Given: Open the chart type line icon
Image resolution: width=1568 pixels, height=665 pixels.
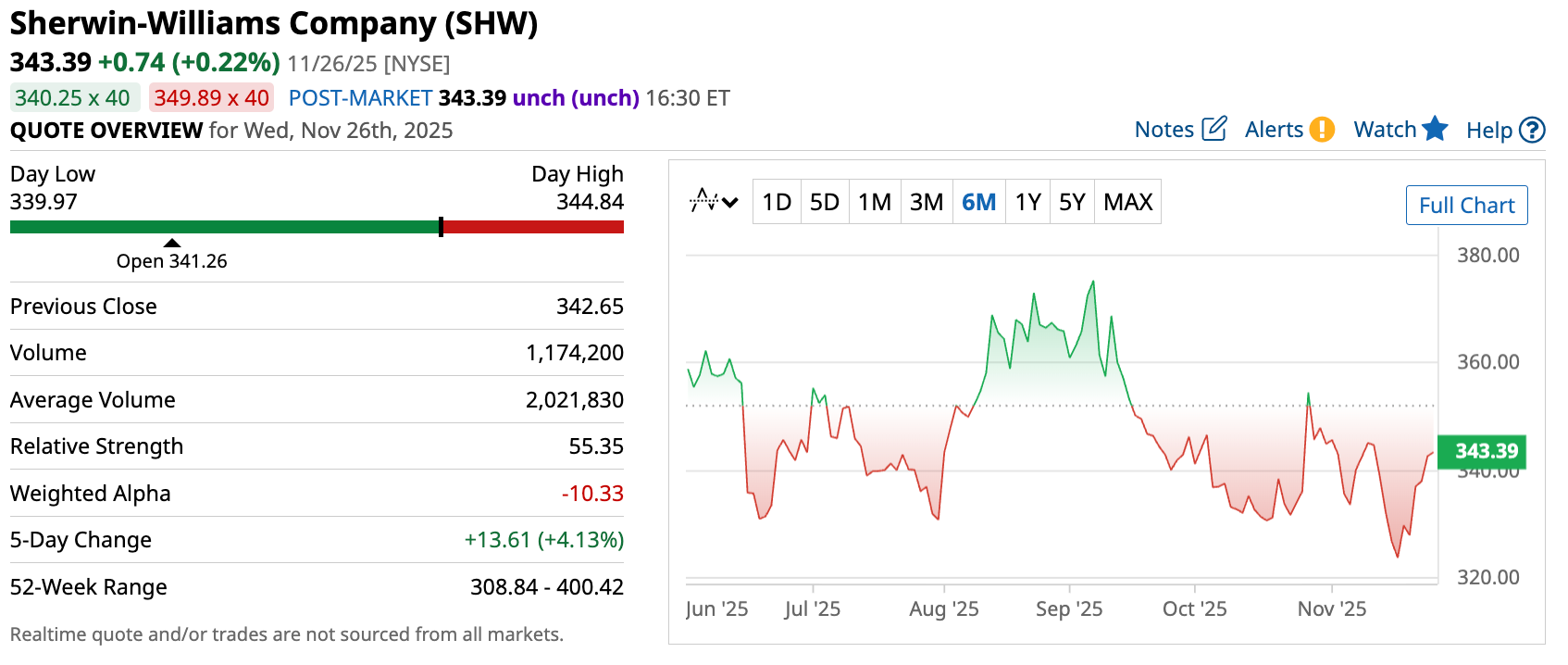Looking at the screenshot, I should pos(703,200).
